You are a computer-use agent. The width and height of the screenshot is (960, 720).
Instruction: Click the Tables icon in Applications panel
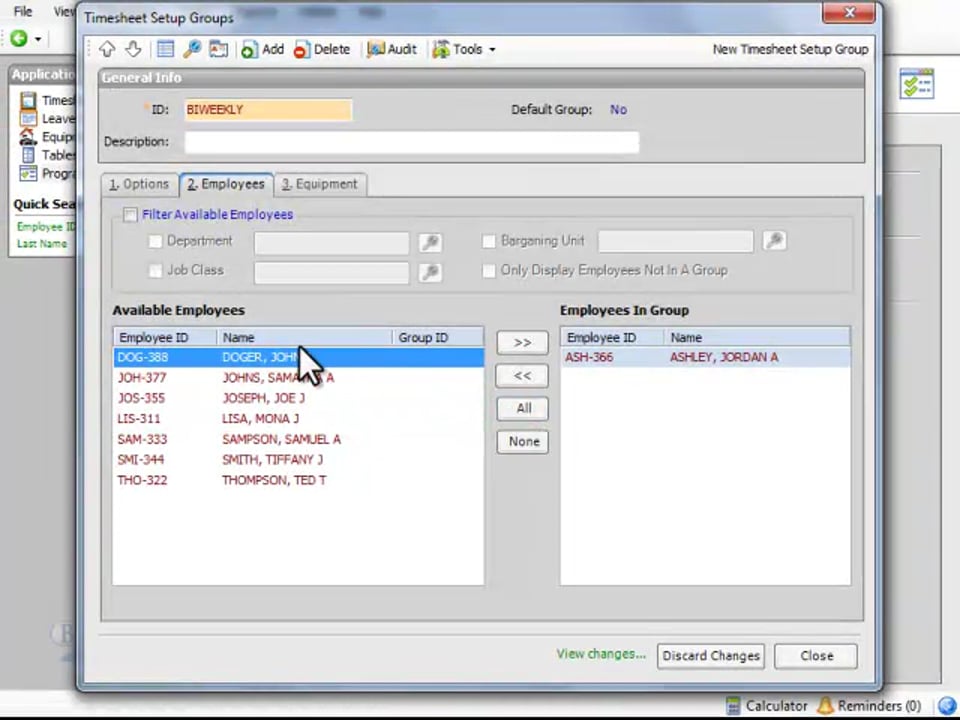click(28, 155)
